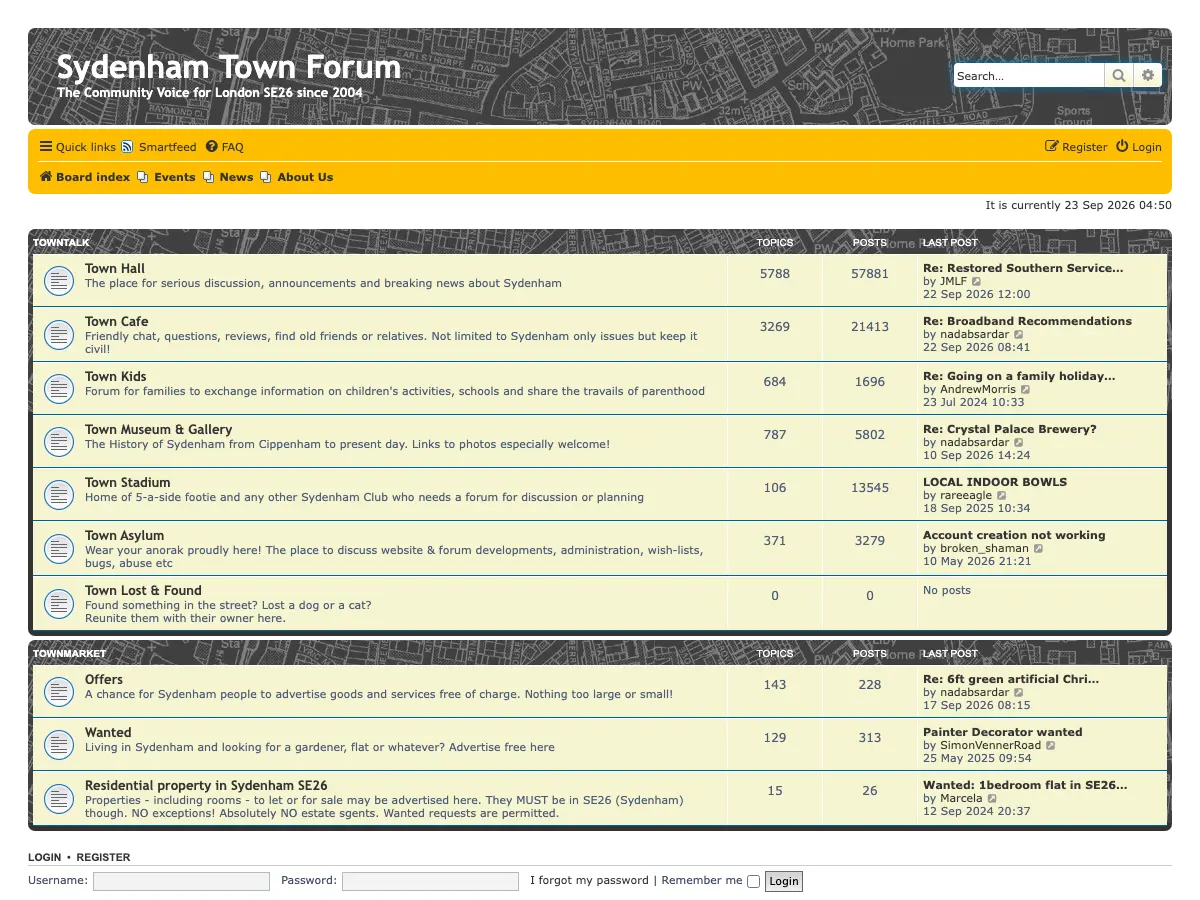The image size is (1200, 900).
Task: Open the About Us page
Action: [297, 177]
